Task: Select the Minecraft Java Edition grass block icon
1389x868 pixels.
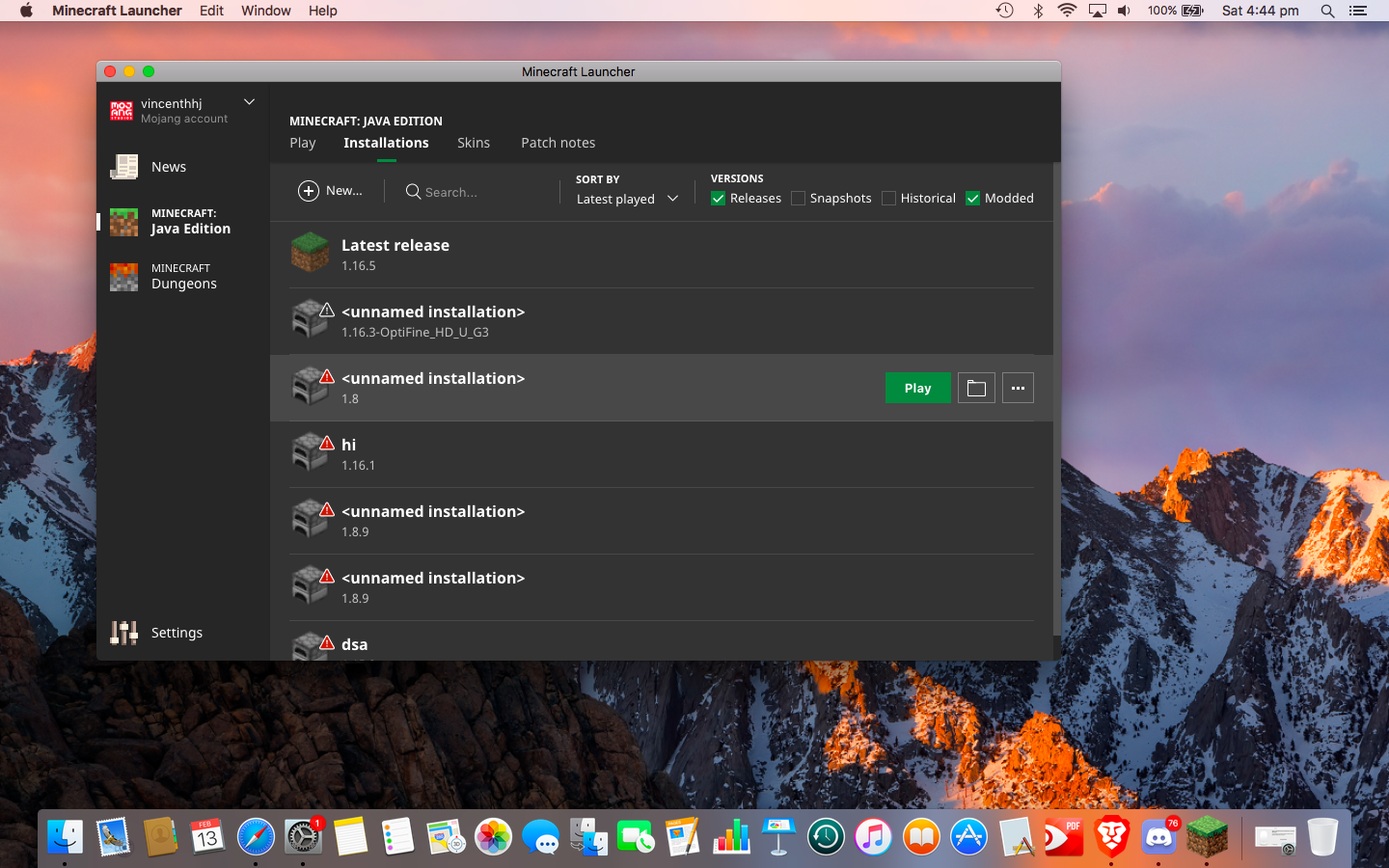Action: point(123,222)
